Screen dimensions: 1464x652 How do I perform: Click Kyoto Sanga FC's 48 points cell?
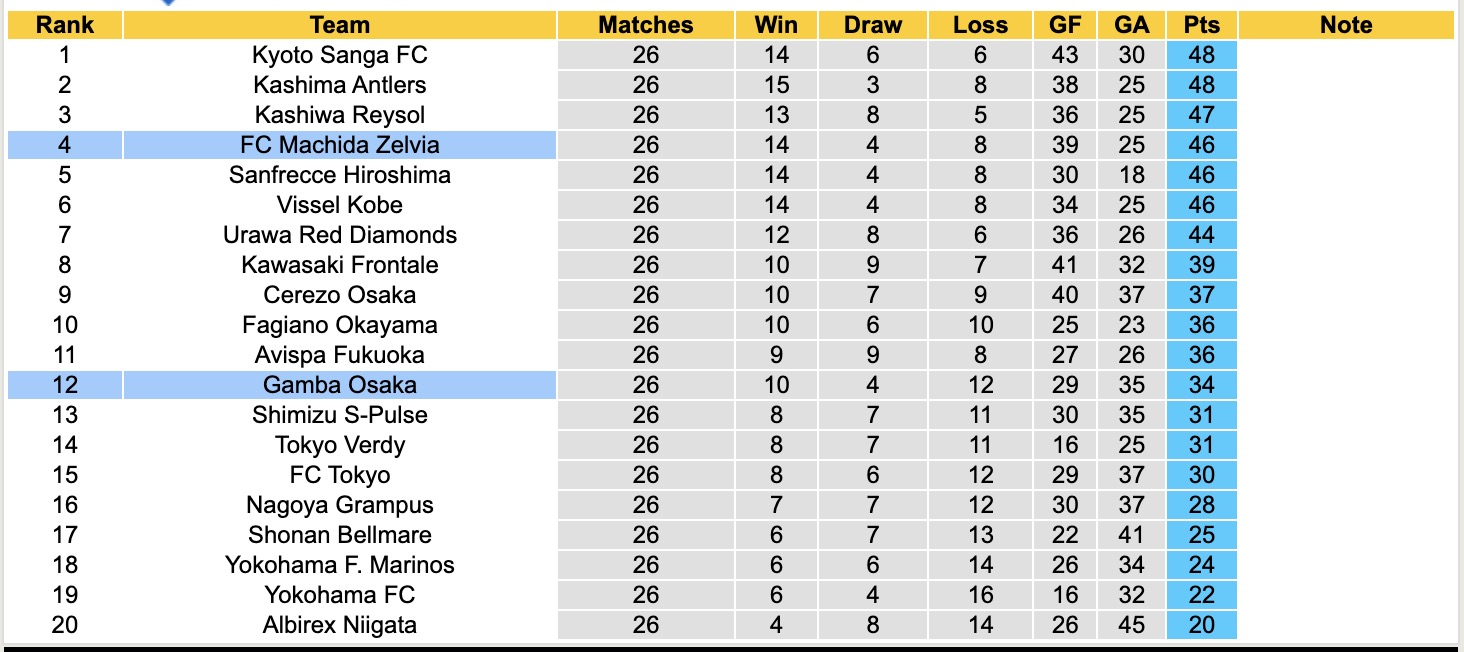[x=1201, y=55]
